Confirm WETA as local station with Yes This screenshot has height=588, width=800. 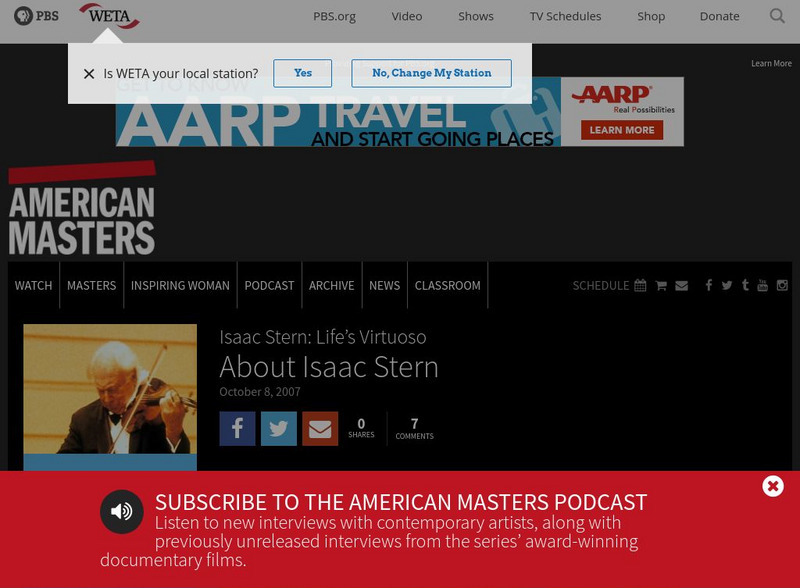pyautogui.click(x=303, y=73)
